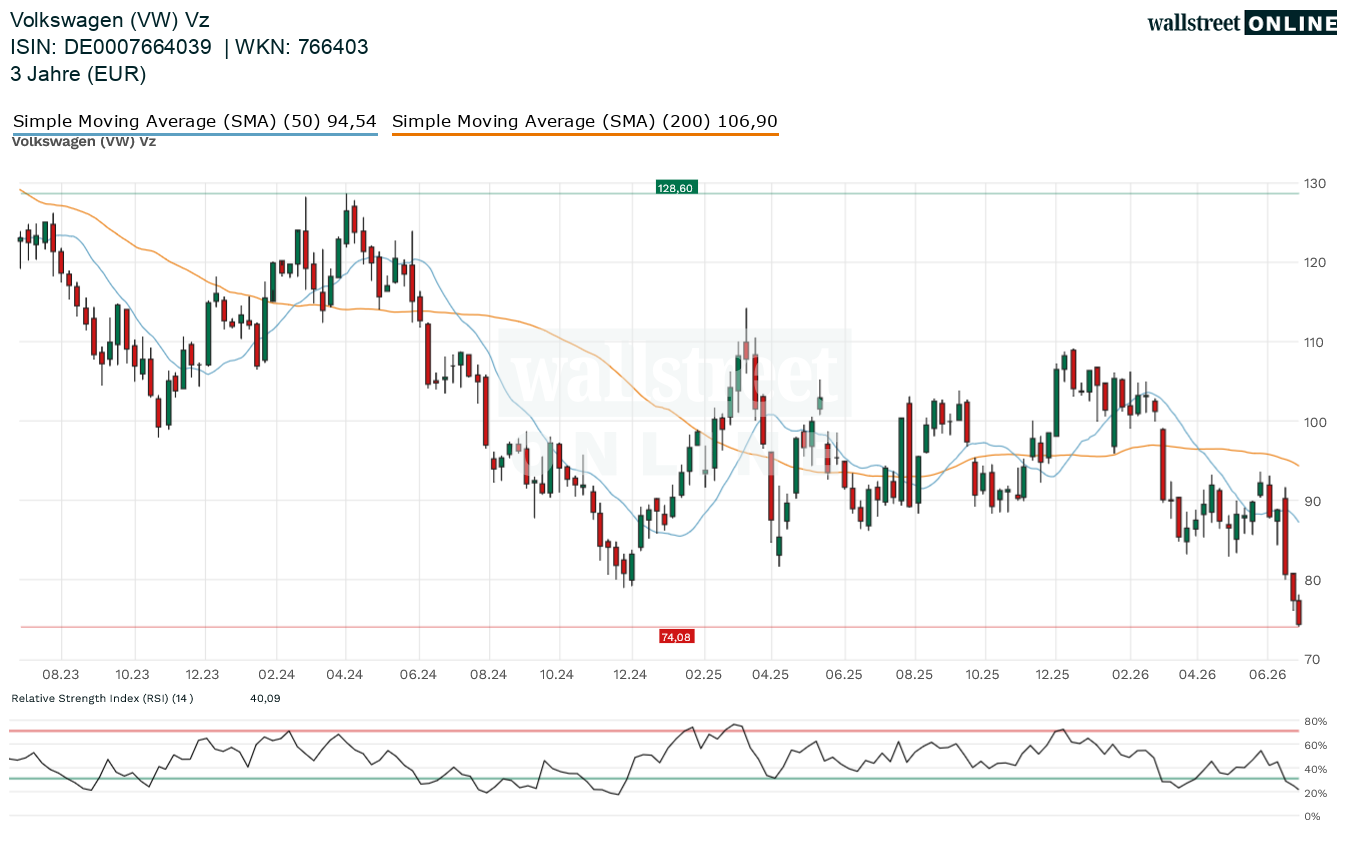Image resolution: width=1349 pixels, height=843 pixels.
Task: Click the red 74,08 low price marker
Action: click(676, 636)
